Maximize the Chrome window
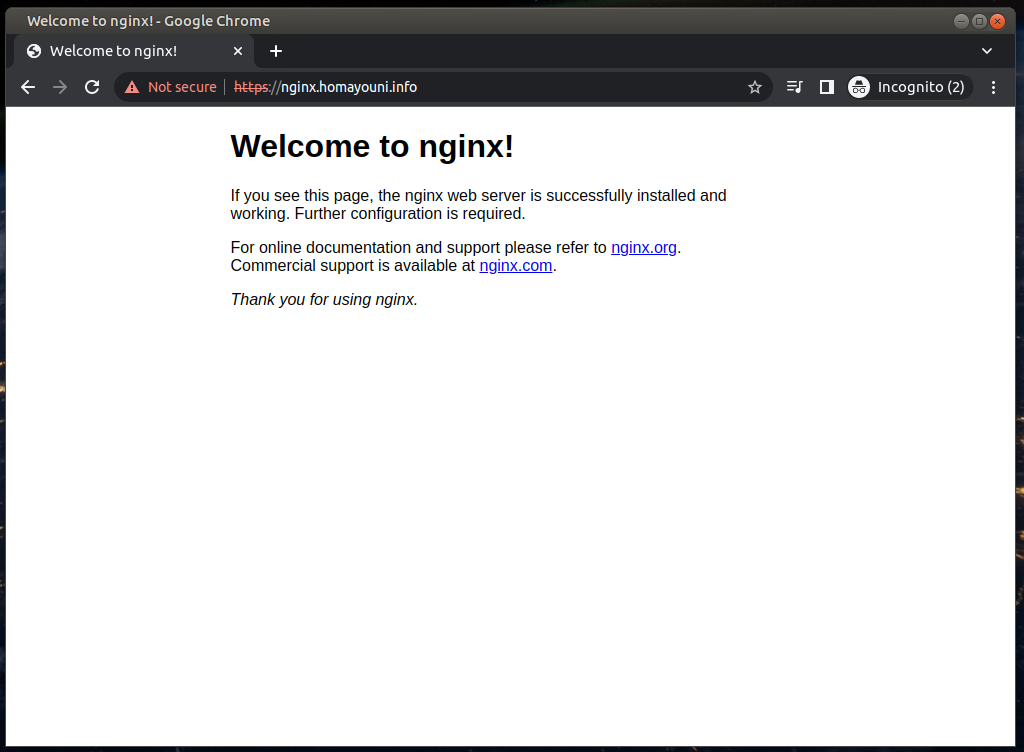1024x752 pixels. click(x=979, y=21)
